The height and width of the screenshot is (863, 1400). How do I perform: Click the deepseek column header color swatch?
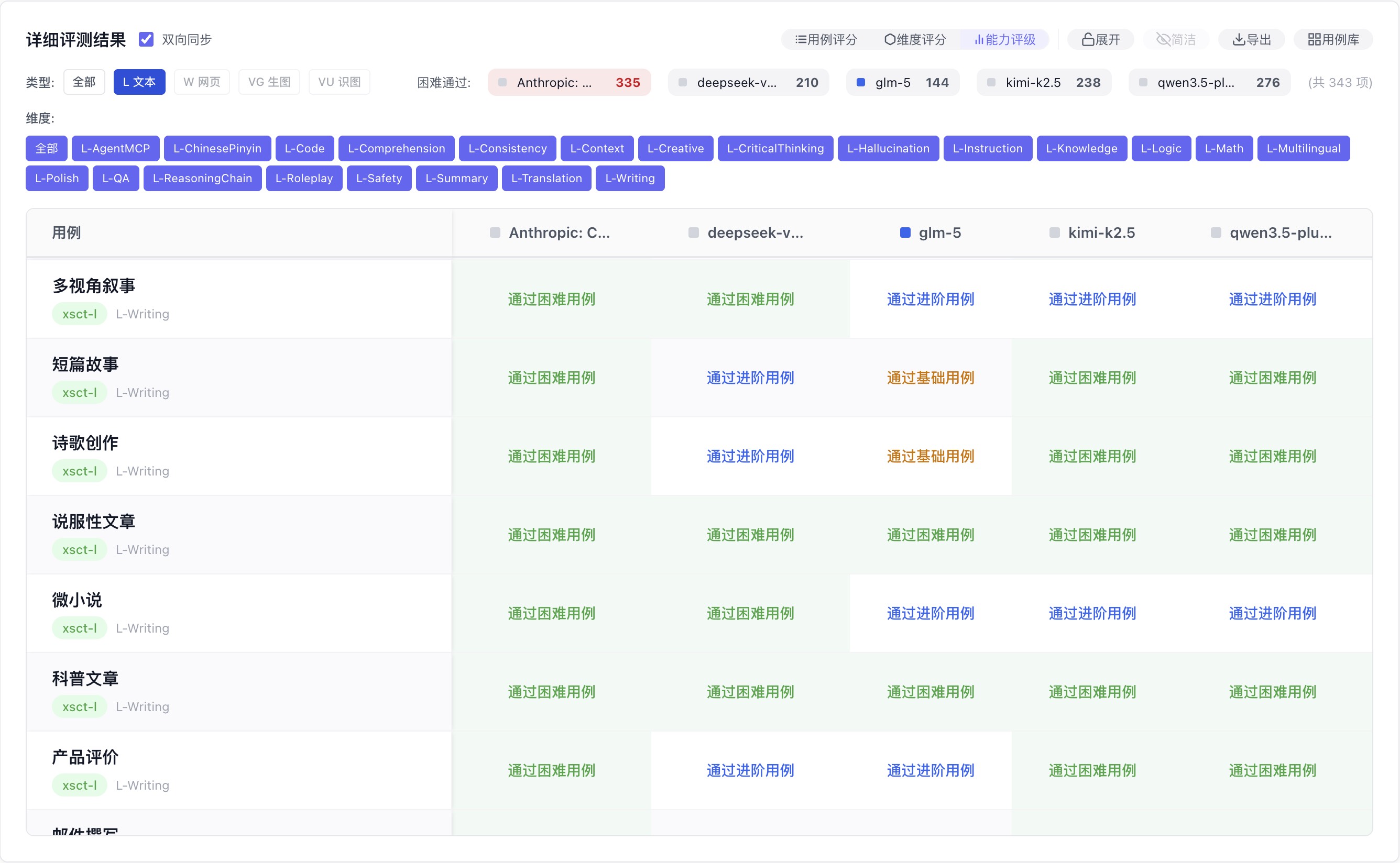[x=694, y=233]
